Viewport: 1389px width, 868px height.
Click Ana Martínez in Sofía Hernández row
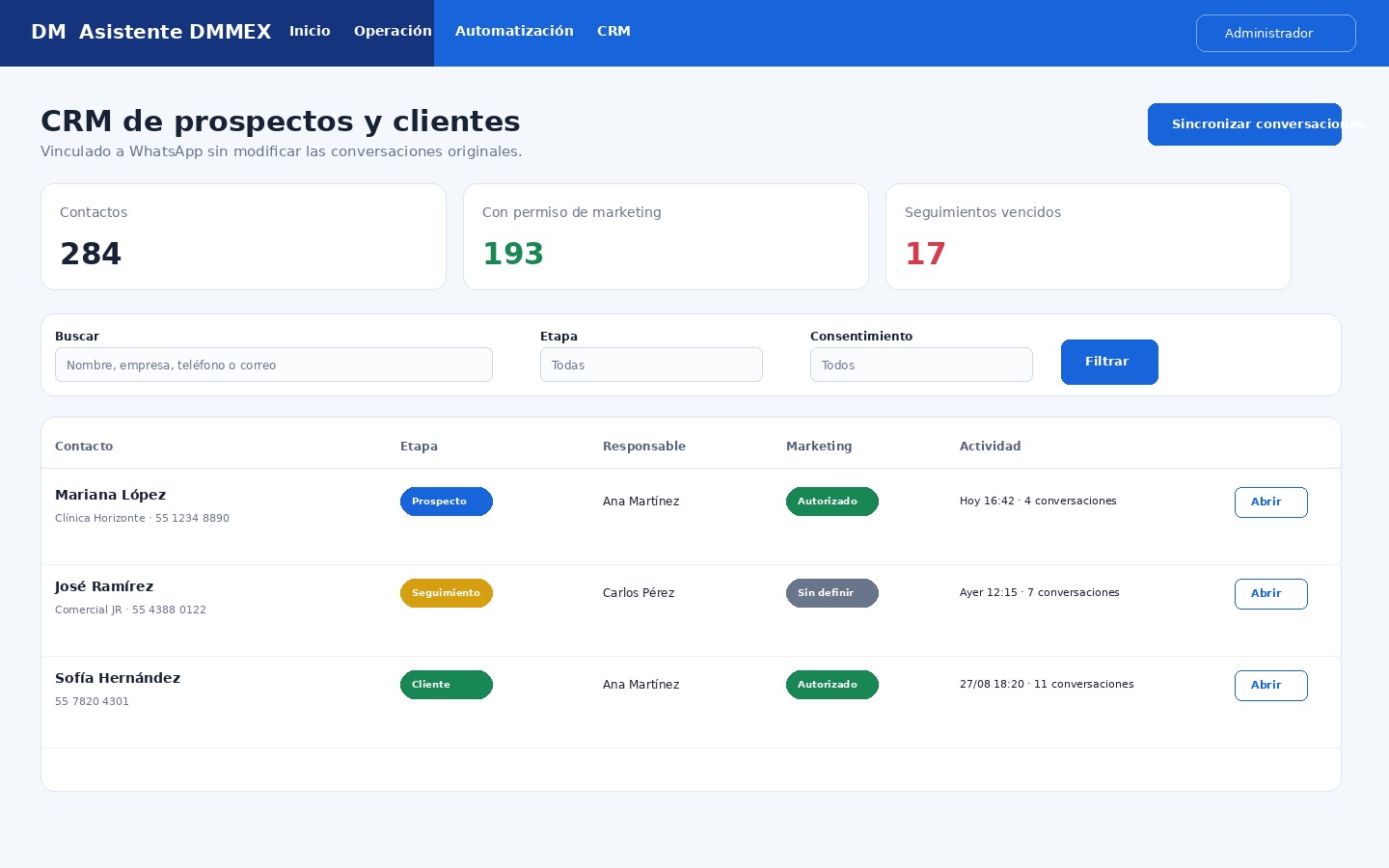tap(640, 685)
